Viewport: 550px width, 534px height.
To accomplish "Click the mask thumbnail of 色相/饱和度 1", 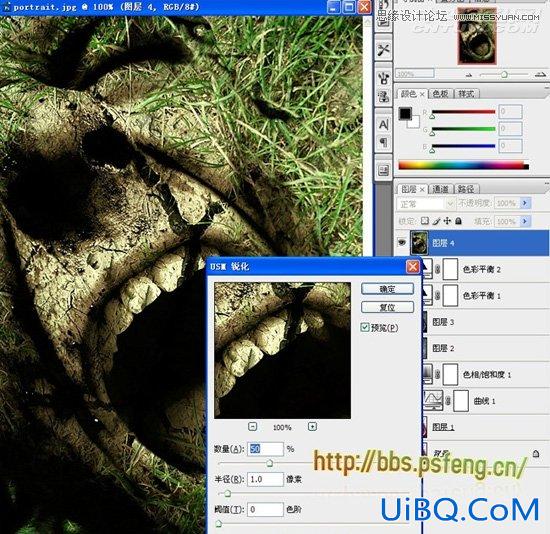I will coord(451,374).
